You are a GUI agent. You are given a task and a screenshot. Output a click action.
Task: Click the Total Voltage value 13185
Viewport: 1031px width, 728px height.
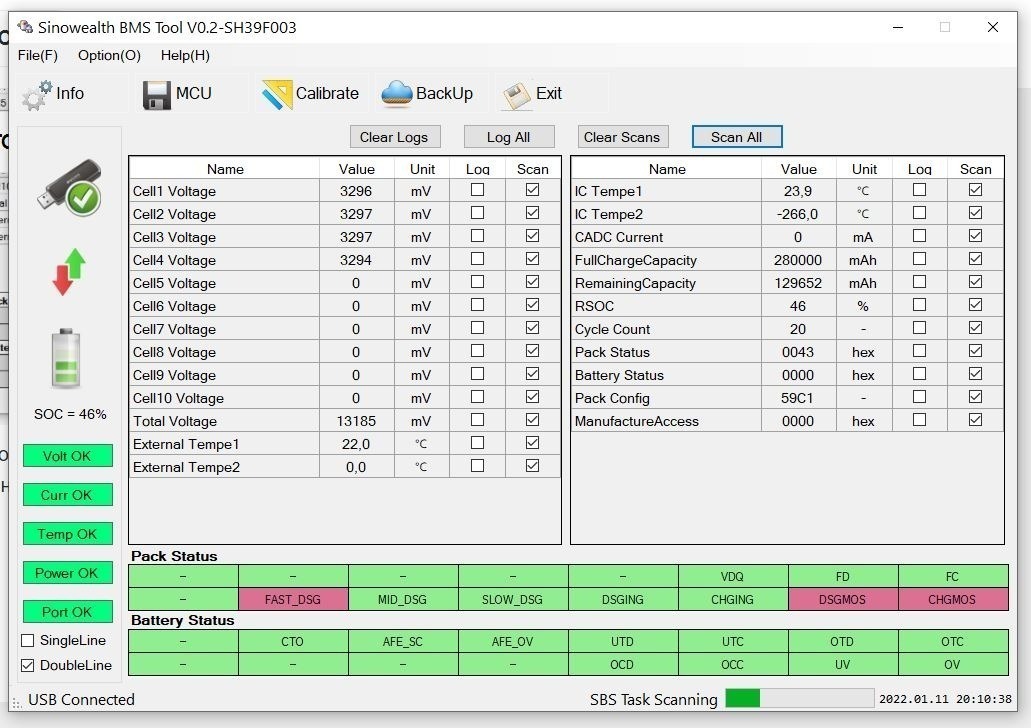[x=356, y=422]
